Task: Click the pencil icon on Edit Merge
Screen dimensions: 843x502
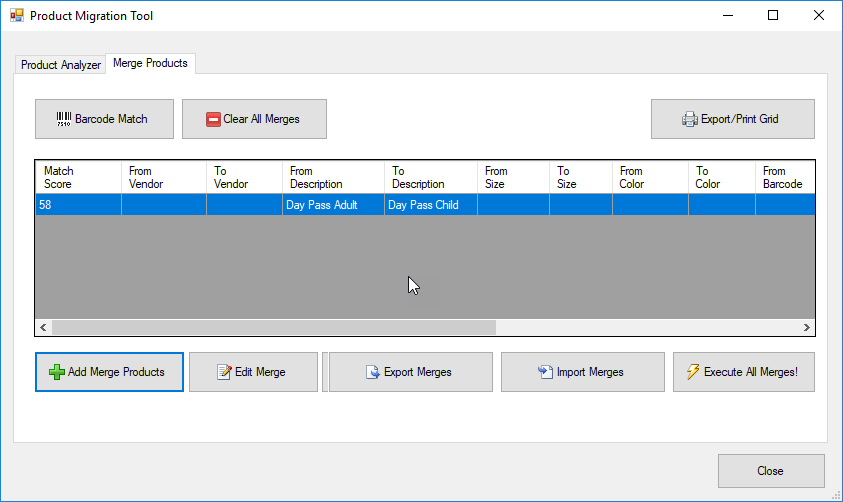Action: coord(224,372)
